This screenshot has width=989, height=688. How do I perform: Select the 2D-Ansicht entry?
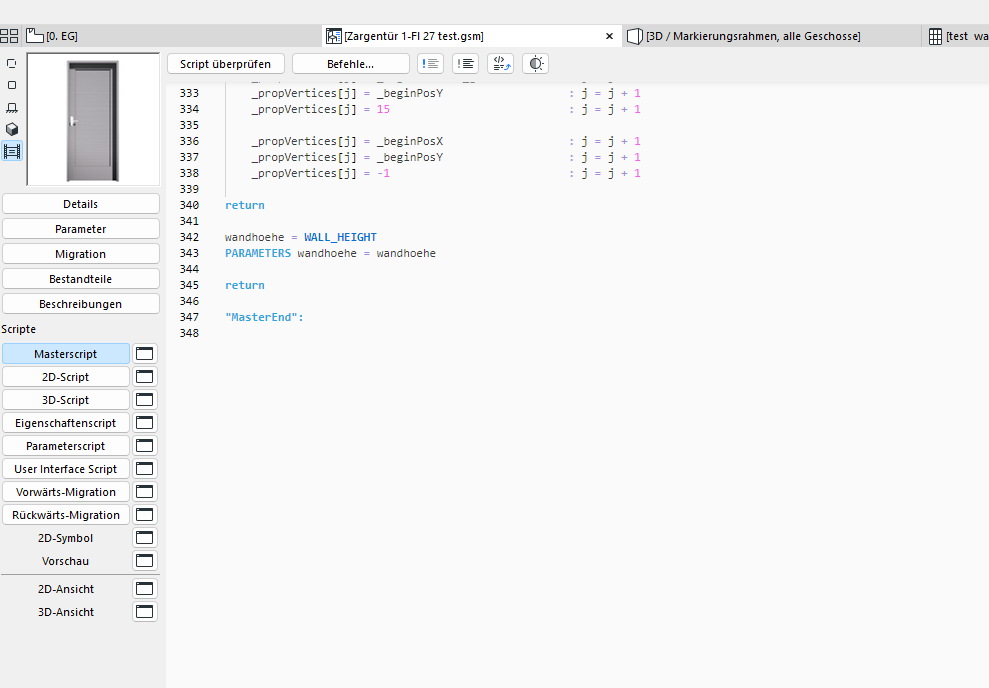pyautogui.click(x=66, y=588)
